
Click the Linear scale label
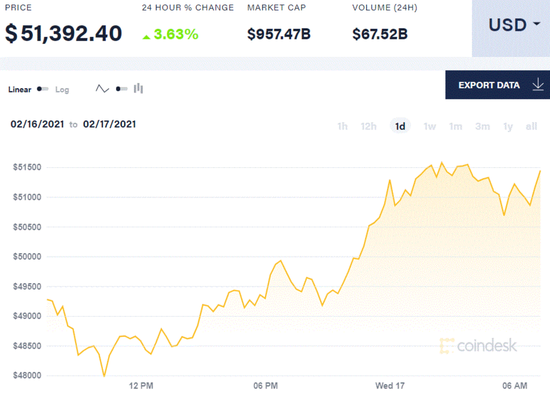click(x=20, y=89)
